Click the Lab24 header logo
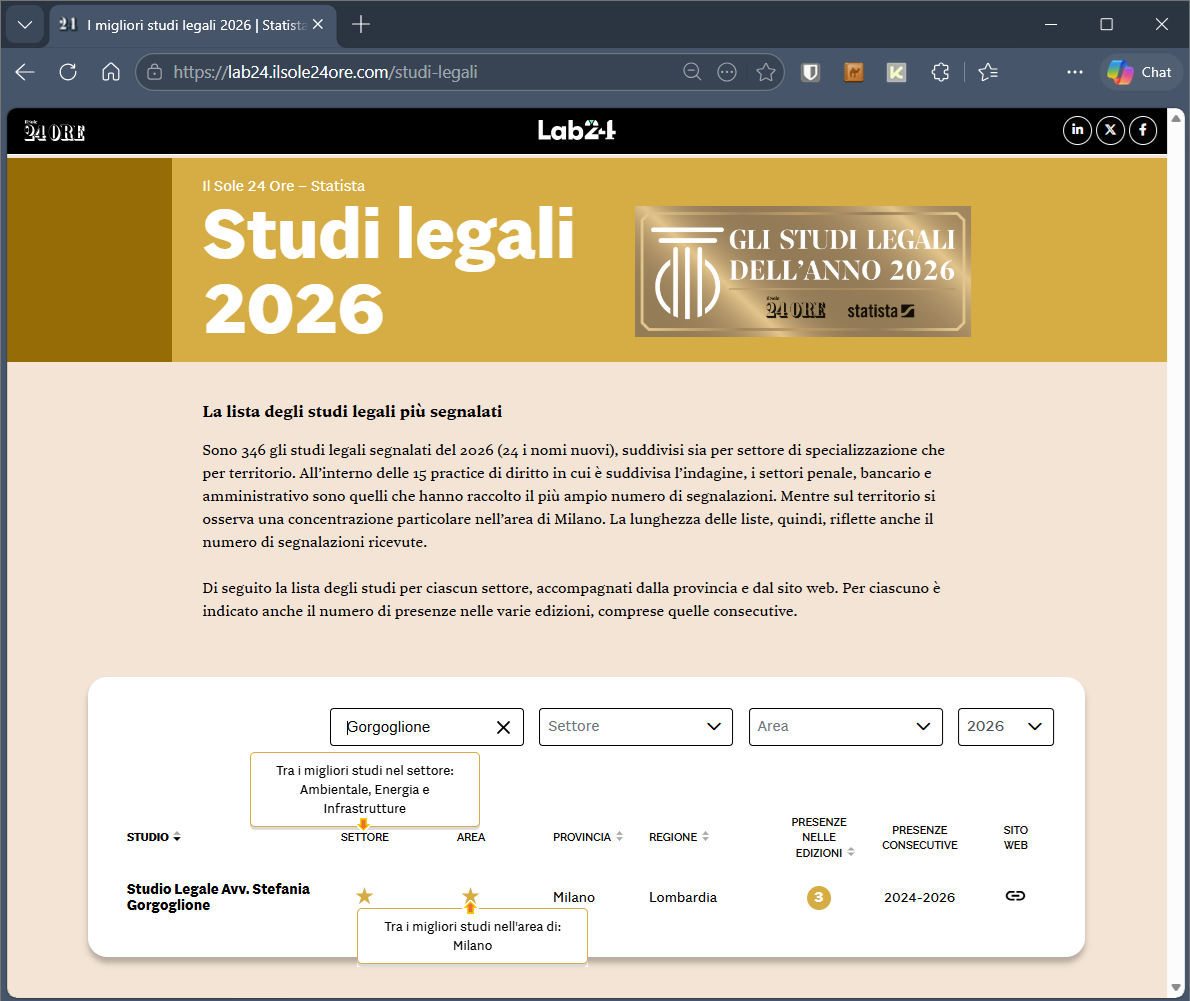Image resolution: width=1190 pixels, height=1001 pixels. click(x=577, y=131)
